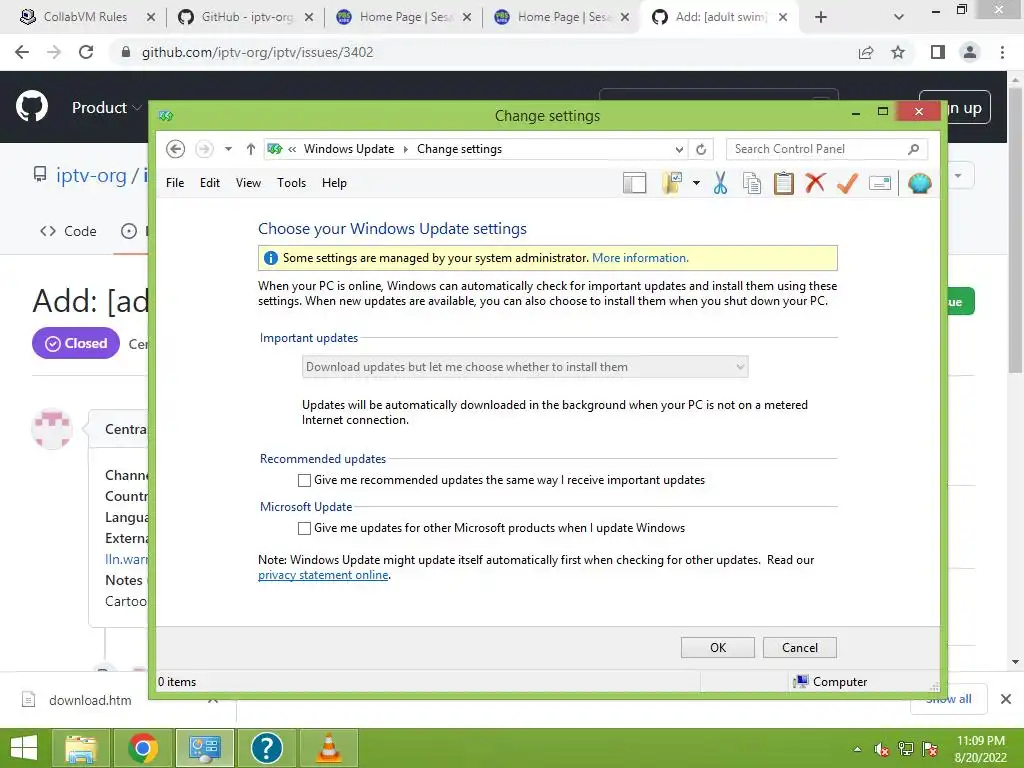Go back using the Control Panel back arrow
Viewport: 1024px width, 768px height.
175,149
